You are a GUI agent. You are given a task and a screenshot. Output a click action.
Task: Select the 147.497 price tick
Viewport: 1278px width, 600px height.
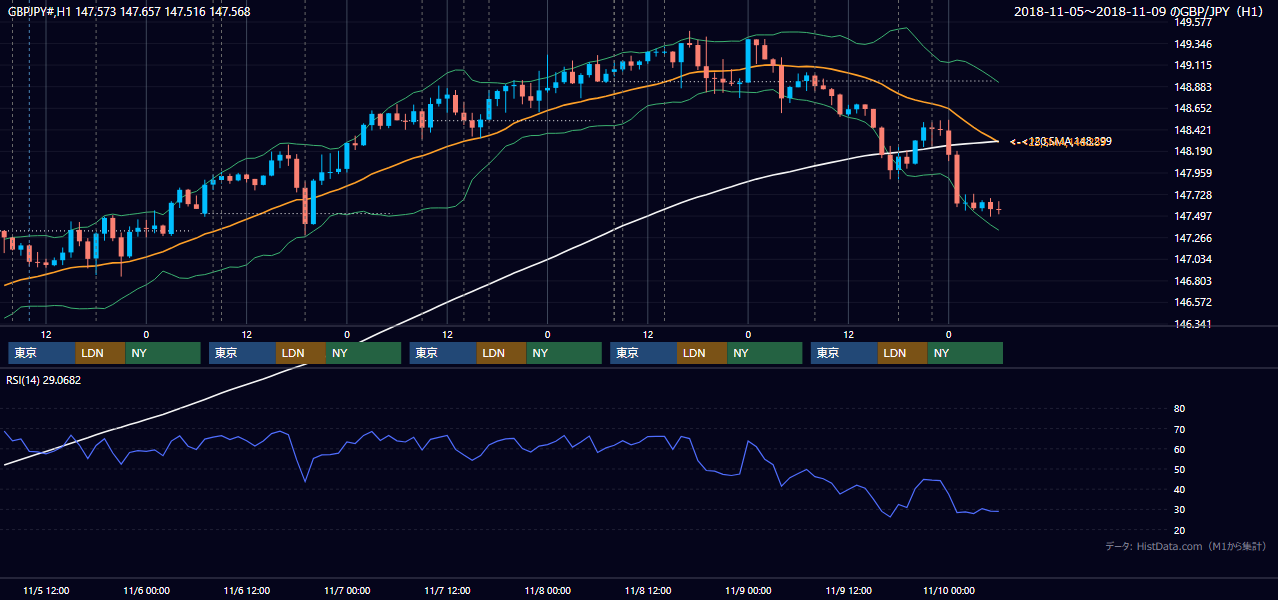1193,216
